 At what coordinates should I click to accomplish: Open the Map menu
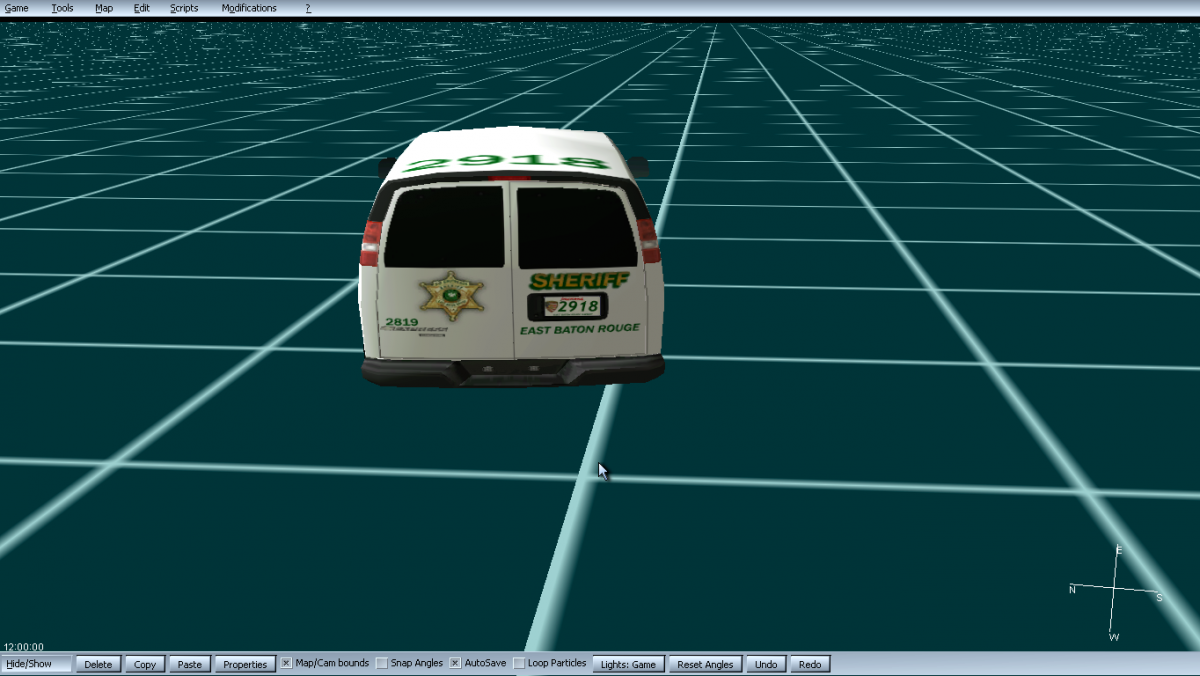[104, 8]
